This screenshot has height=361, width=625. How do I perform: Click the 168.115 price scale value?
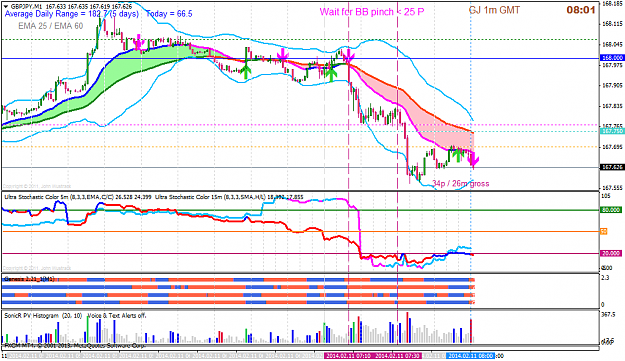[612, 24]
